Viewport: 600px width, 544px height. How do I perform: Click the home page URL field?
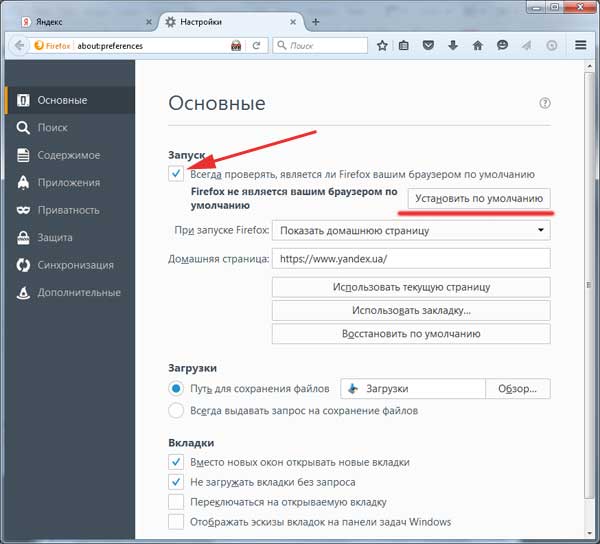tap(411, 259)
